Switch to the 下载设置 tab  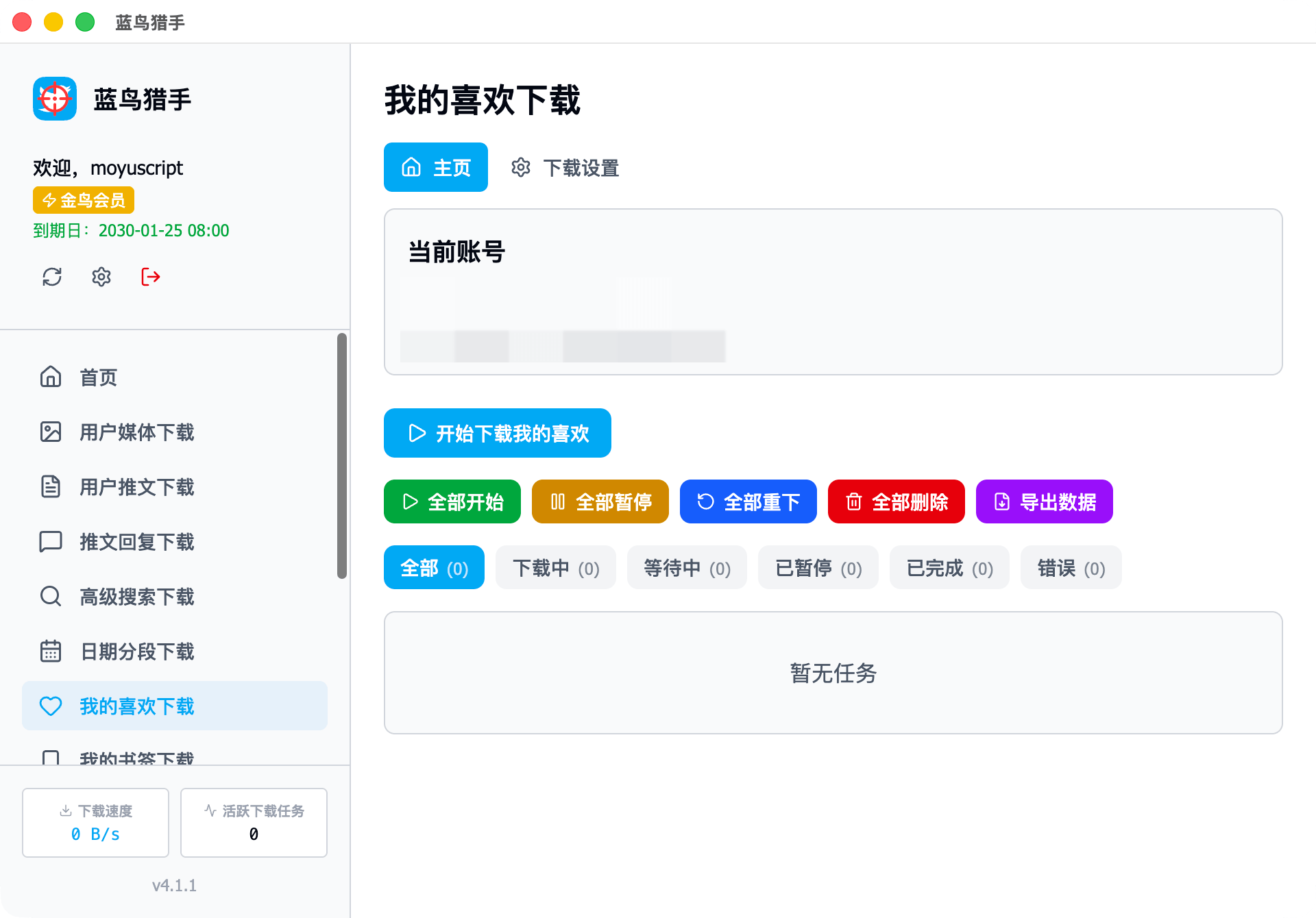click(565, 168)
